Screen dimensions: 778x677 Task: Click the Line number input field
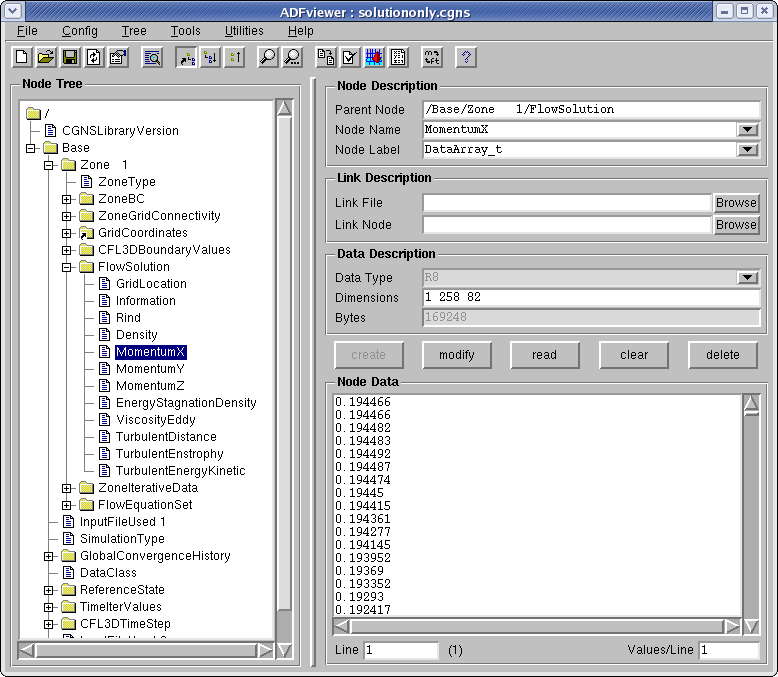click(x=401, y=650)
